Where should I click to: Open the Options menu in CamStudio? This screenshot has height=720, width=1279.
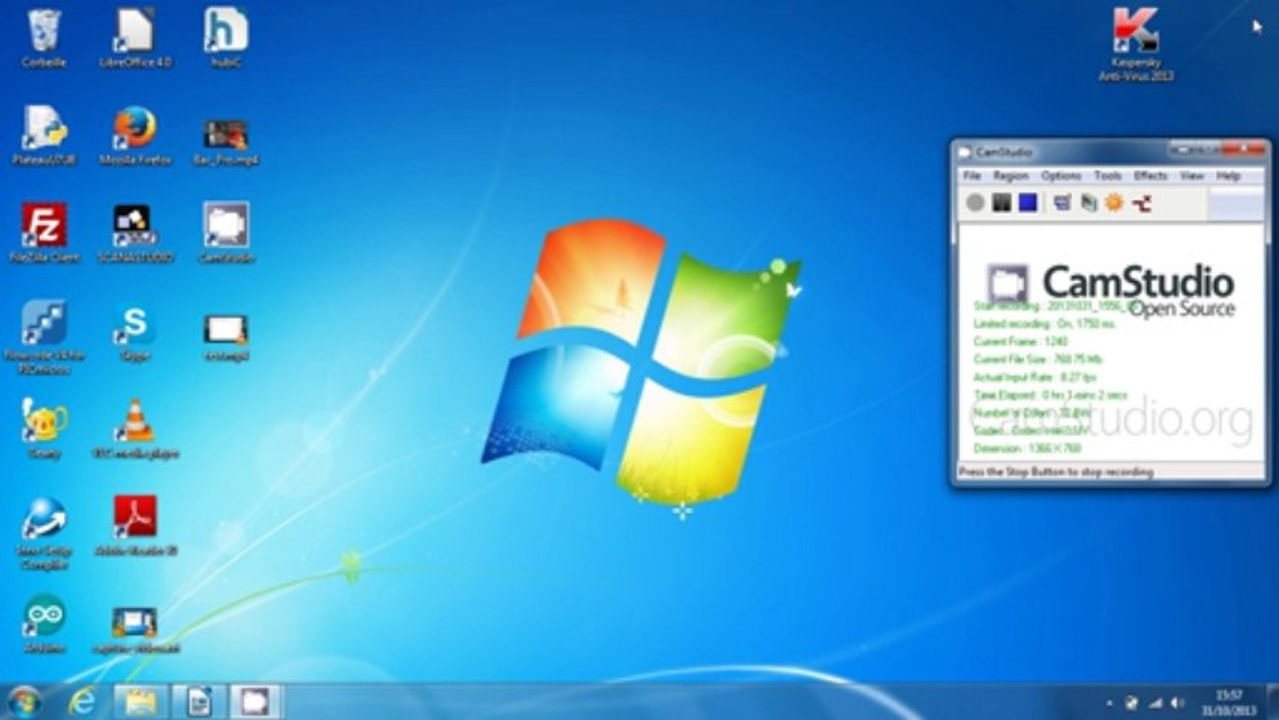pyautogui.click(x=1061, y=175)
